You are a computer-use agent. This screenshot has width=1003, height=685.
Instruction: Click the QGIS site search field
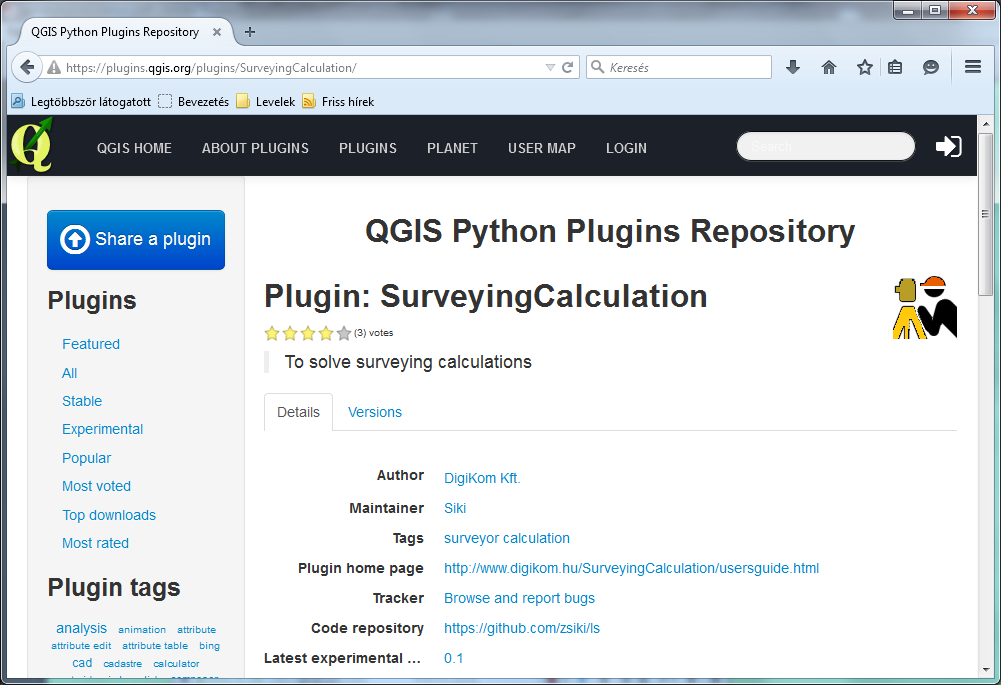tap(825, 147)
